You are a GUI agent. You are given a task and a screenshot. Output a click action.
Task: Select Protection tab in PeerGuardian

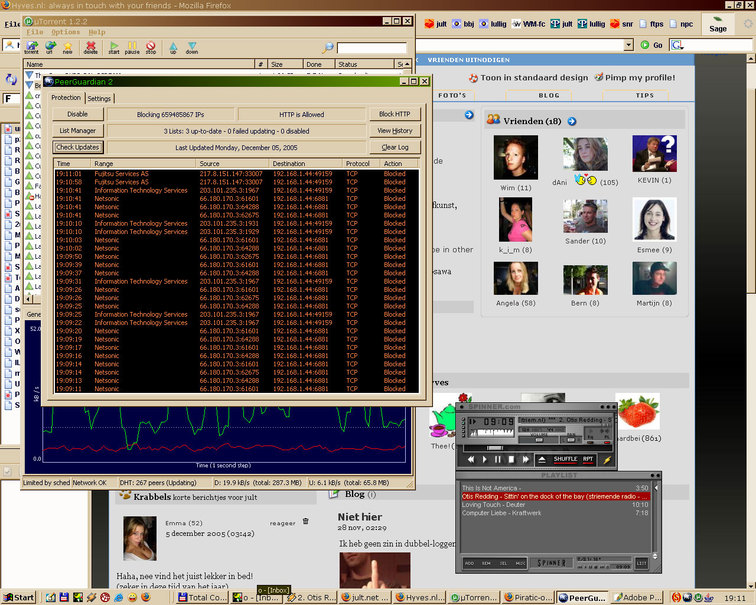click(x=66, y=97)
